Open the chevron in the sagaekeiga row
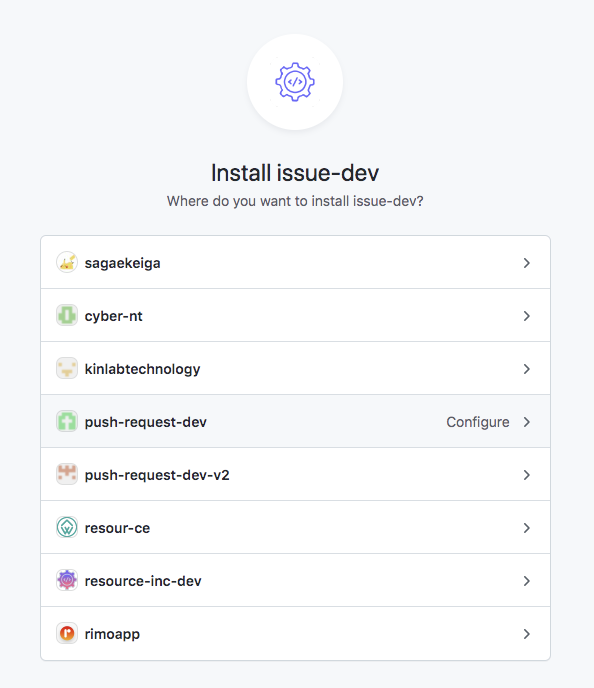 pyautogui.click(x=526, y=263)
